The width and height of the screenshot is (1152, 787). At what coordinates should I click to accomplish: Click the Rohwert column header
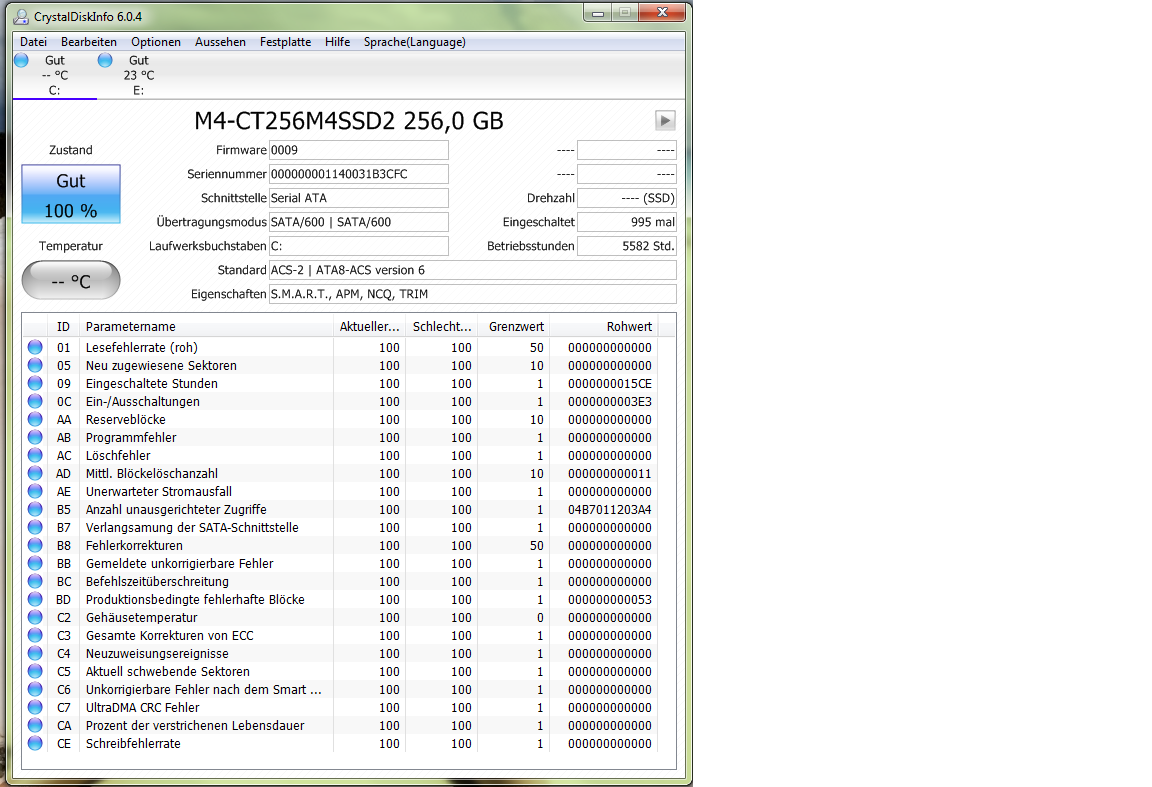[603, 326]
